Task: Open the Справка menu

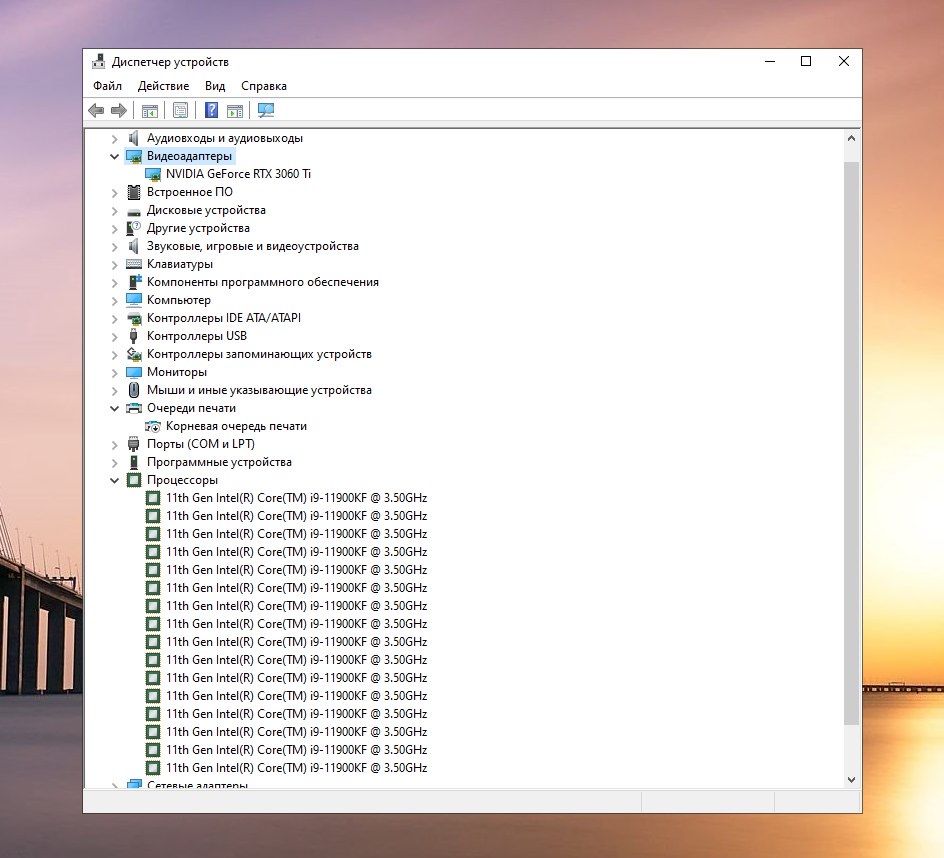Action: click(264, 85)
